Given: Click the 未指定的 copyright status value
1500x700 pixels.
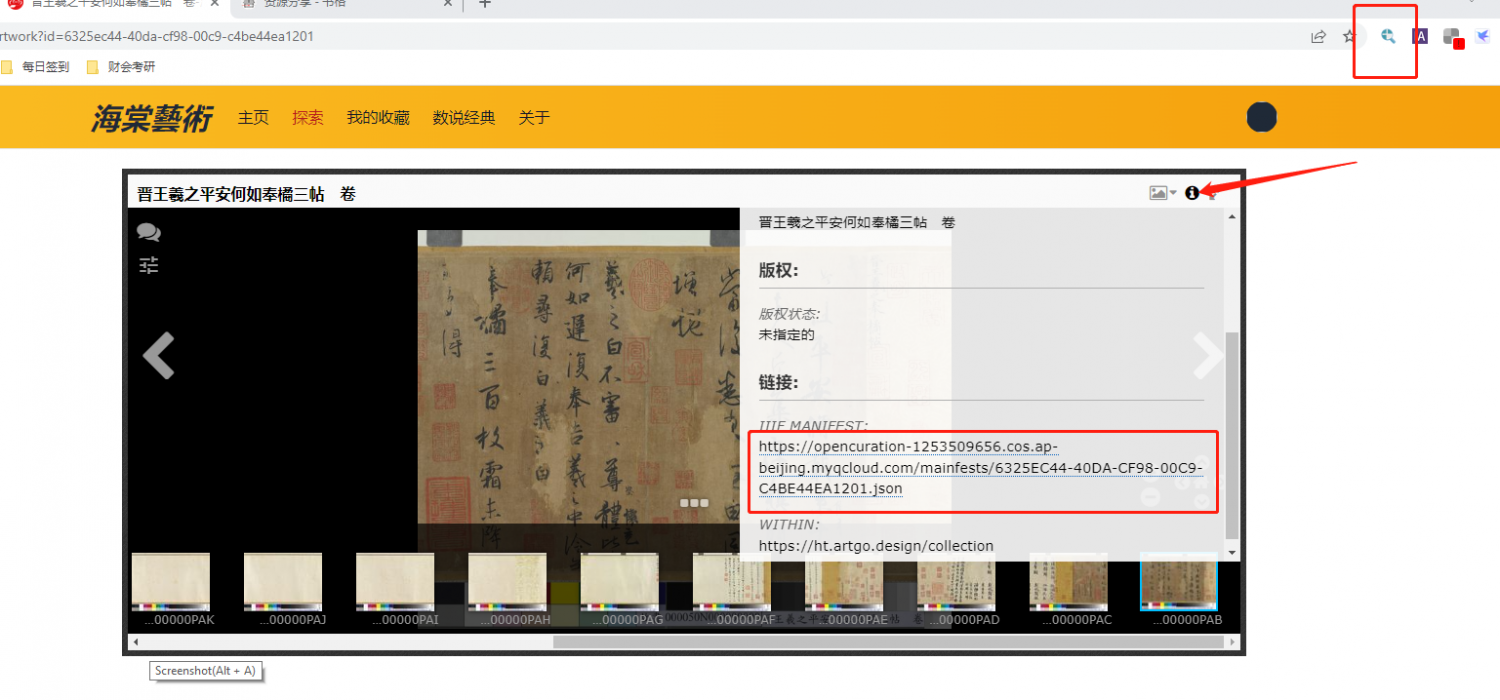Looking at the screenshot, I should [x=786, y=335].
